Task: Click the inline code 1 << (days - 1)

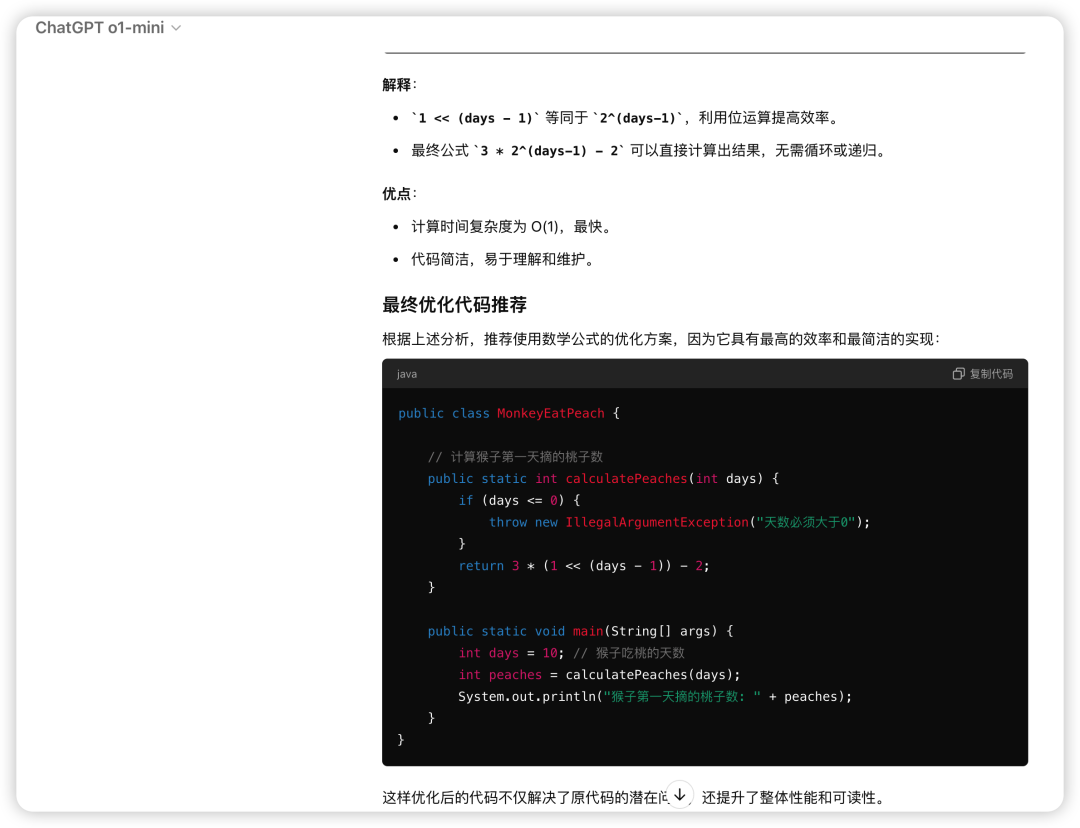Action: point(475,118)
